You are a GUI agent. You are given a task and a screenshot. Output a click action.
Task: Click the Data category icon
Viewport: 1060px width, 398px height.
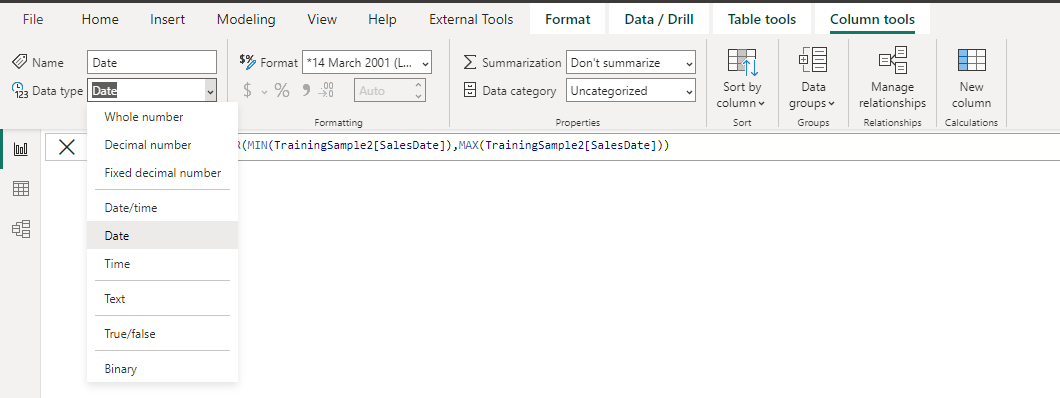(x=470, y=91)
